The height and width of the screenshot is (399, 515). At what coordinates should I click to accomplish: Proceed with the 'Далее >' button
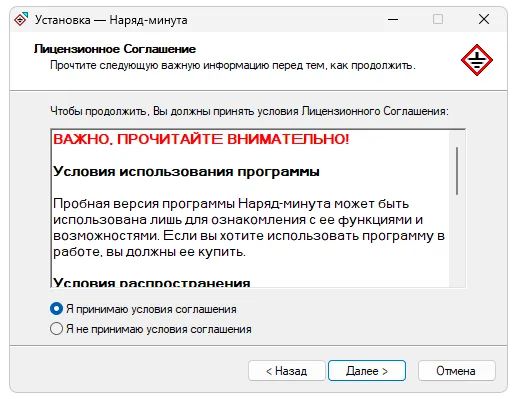[x=367, y=371]
